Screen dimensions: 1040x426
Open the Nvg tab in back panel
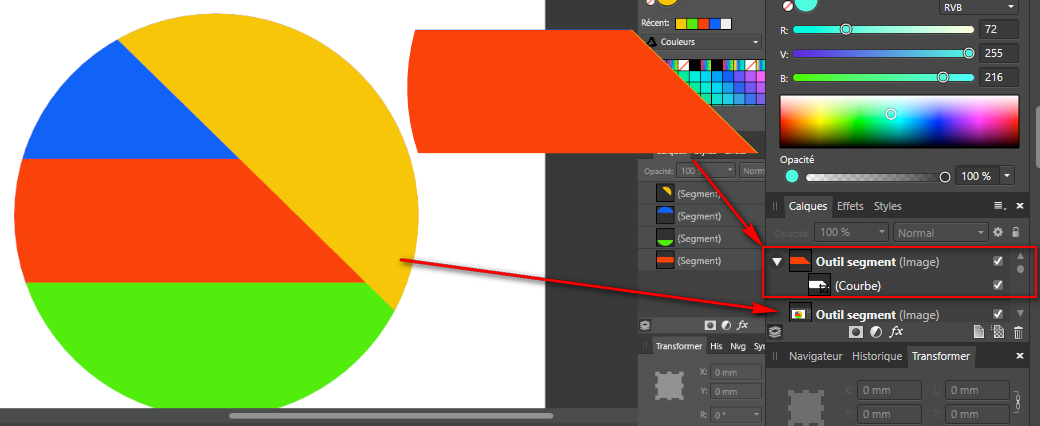[738, 346]
